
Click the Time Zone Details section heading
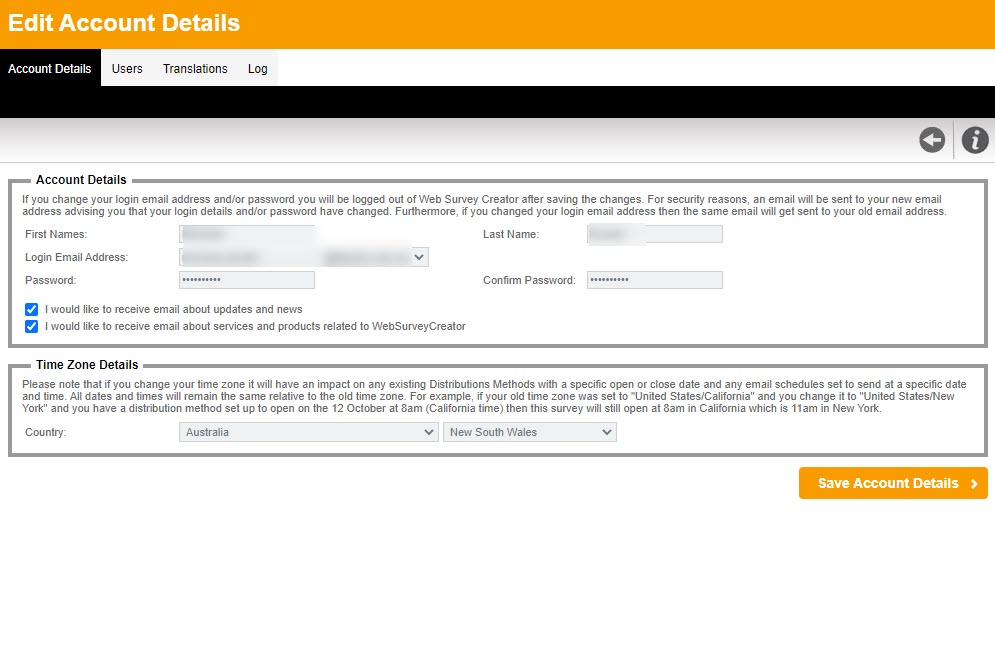[x=87, y=364]
